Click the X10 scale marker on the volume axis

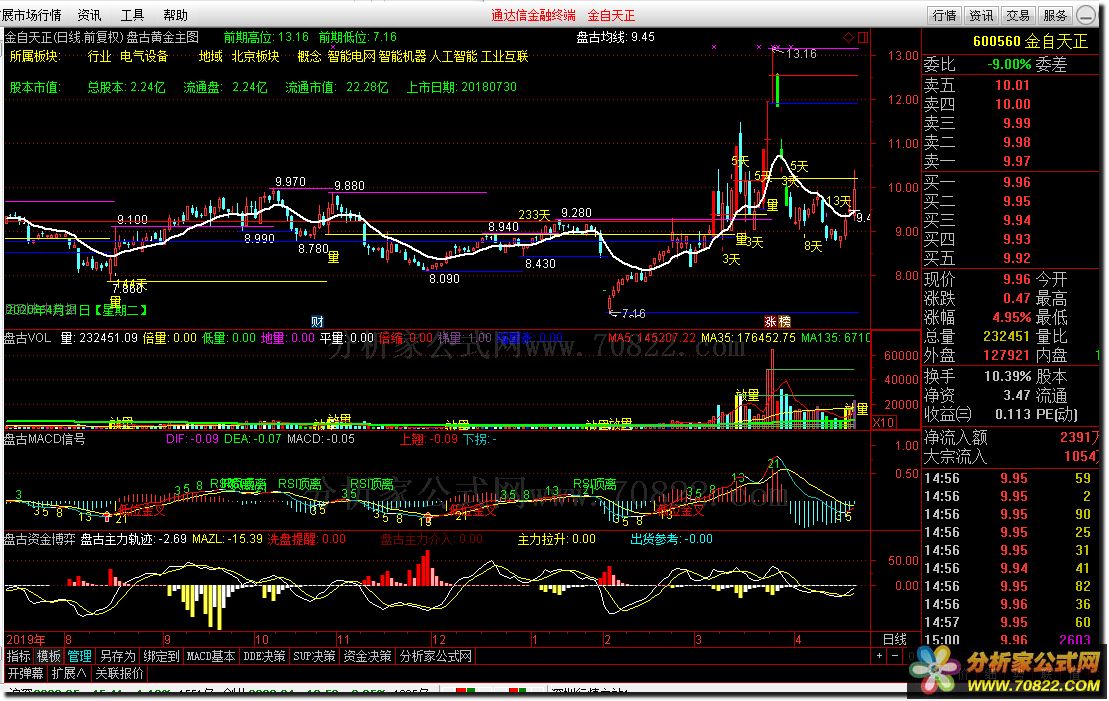tap(884, 422)
